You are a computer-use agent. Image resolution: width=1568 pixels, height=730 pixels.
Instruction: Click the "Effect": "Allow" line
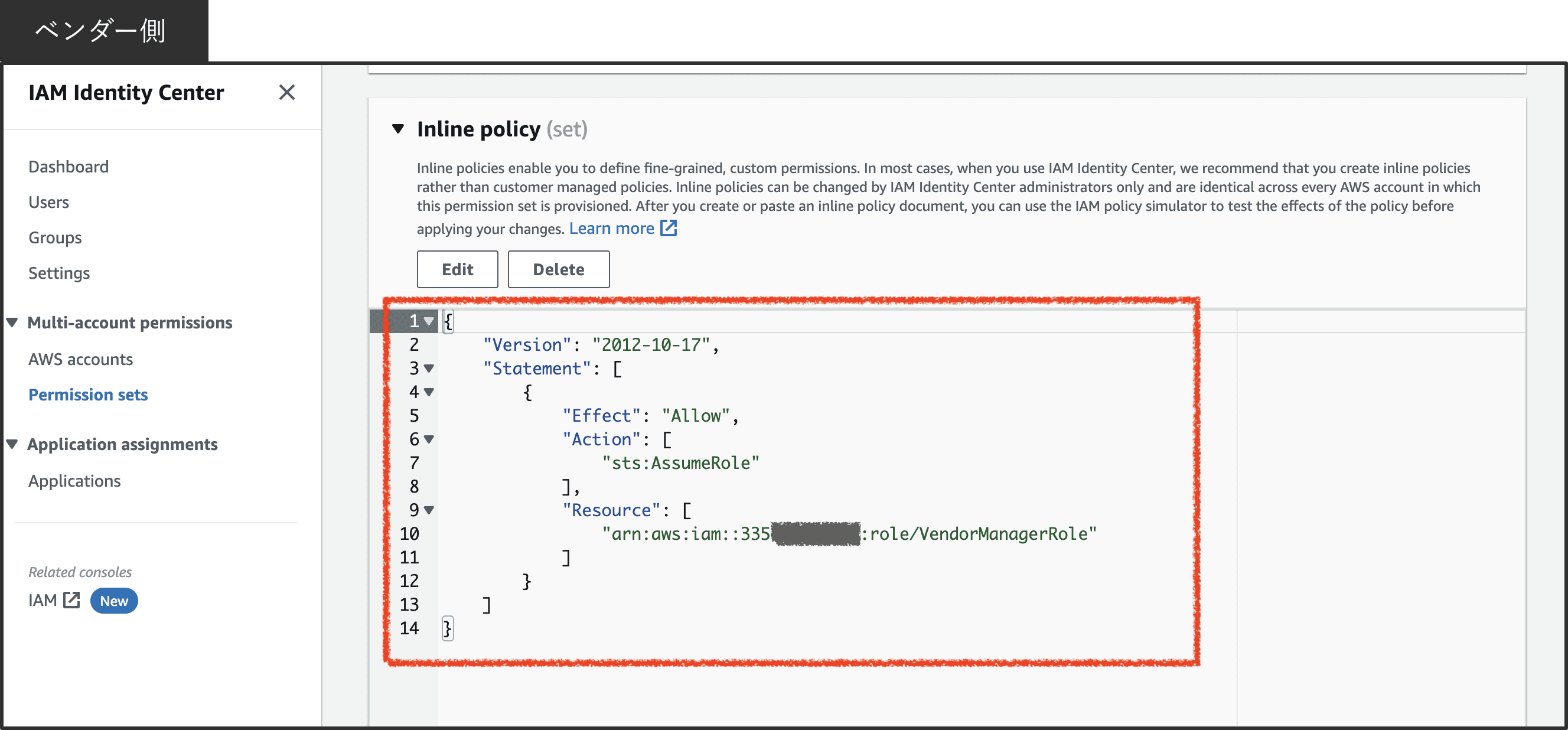pos(650,415)
